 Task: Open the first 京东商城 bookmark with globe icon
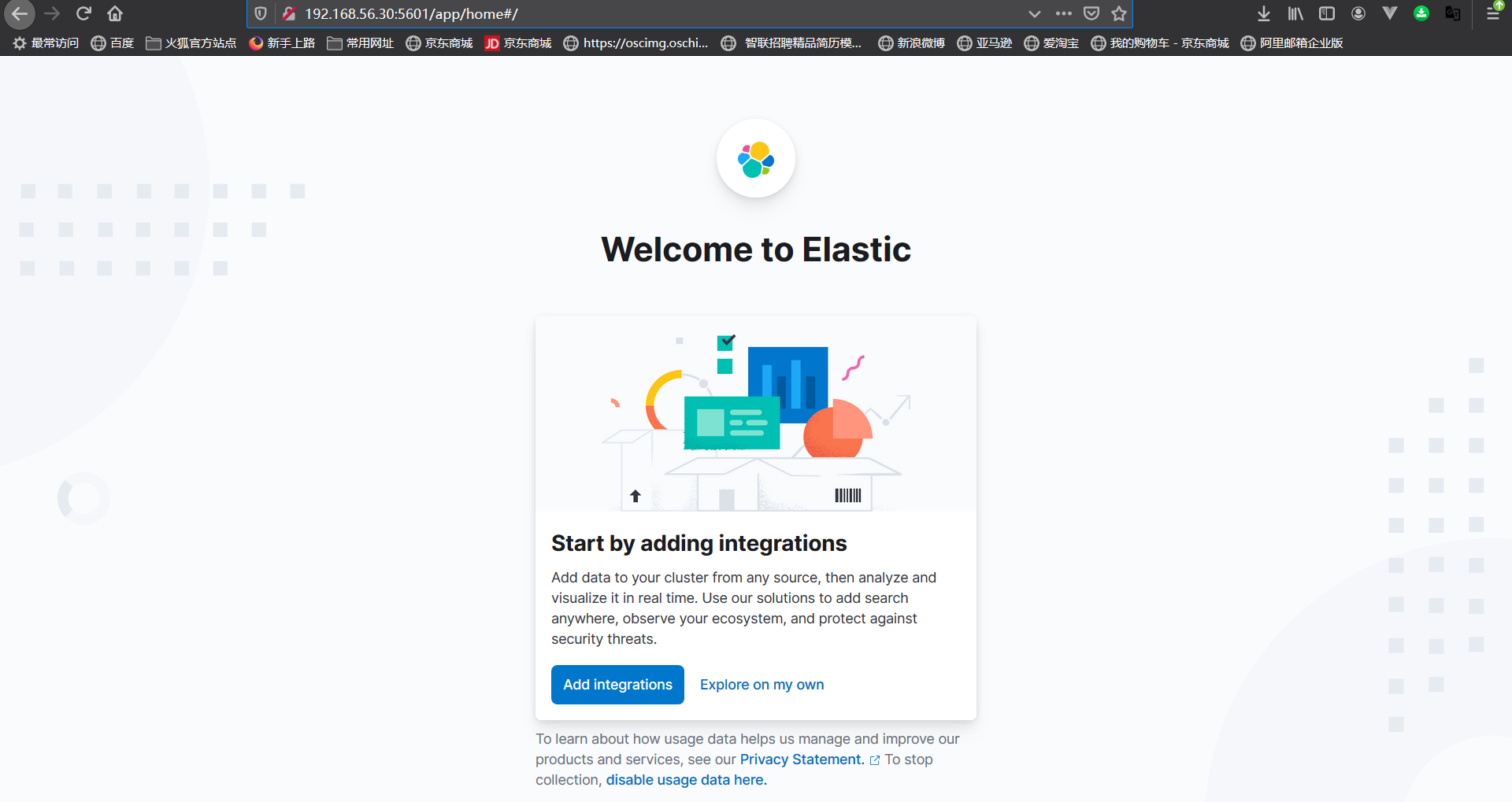[439, 43]
